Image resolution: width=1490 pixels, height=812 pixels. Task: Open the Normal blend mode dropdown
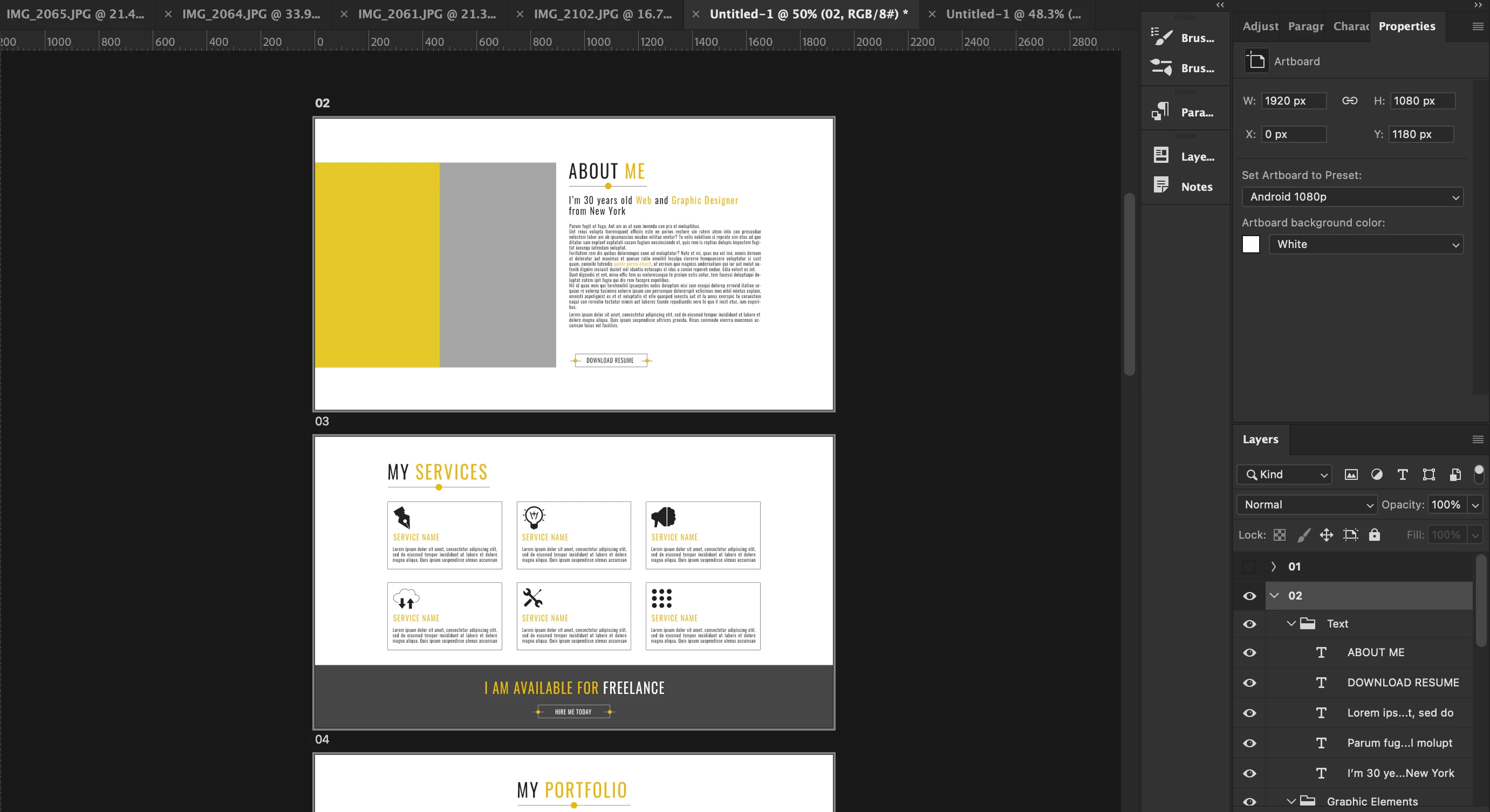pyautogui.click(x=1307, y=505)
